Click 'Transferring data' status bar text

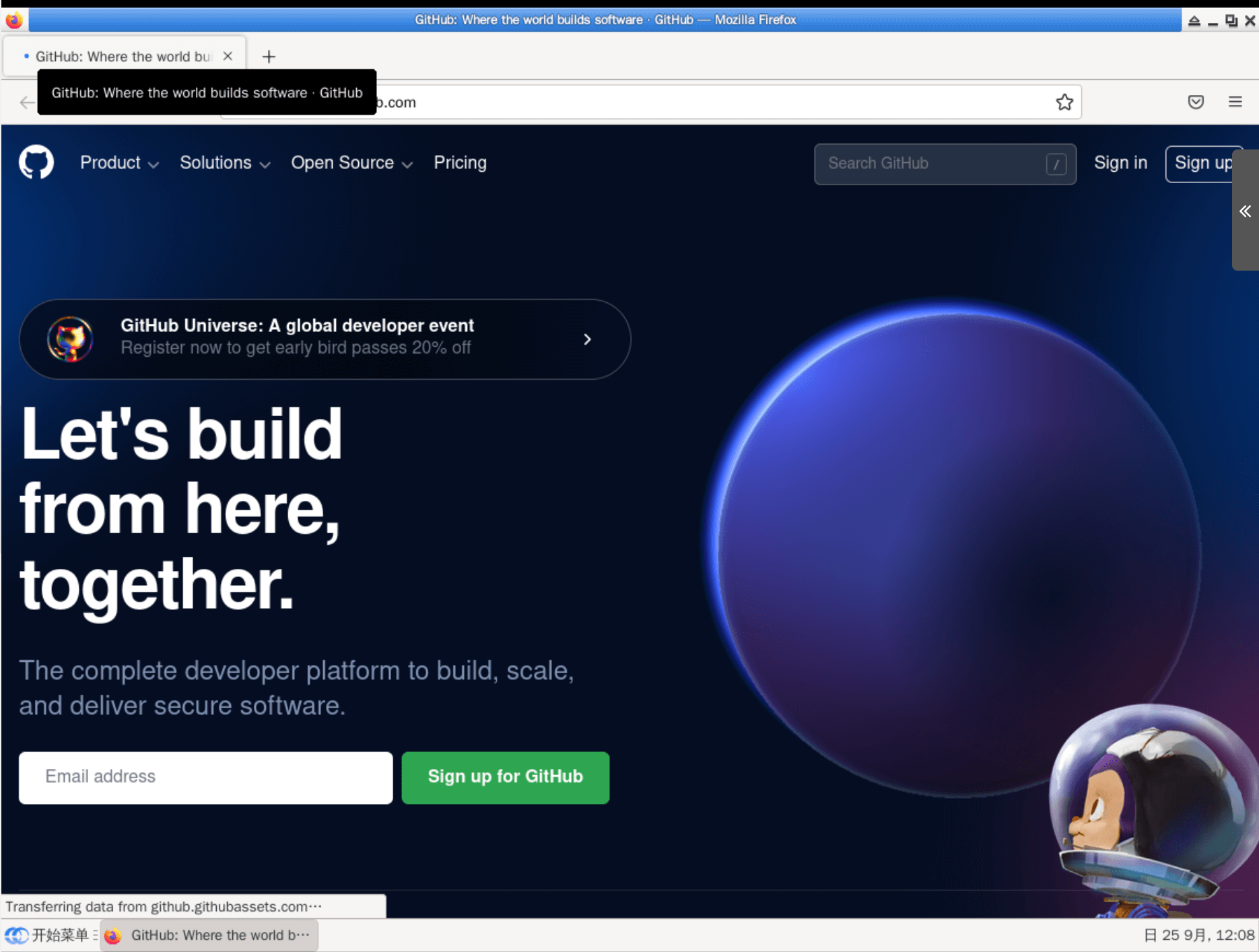(x=164, y=907)
